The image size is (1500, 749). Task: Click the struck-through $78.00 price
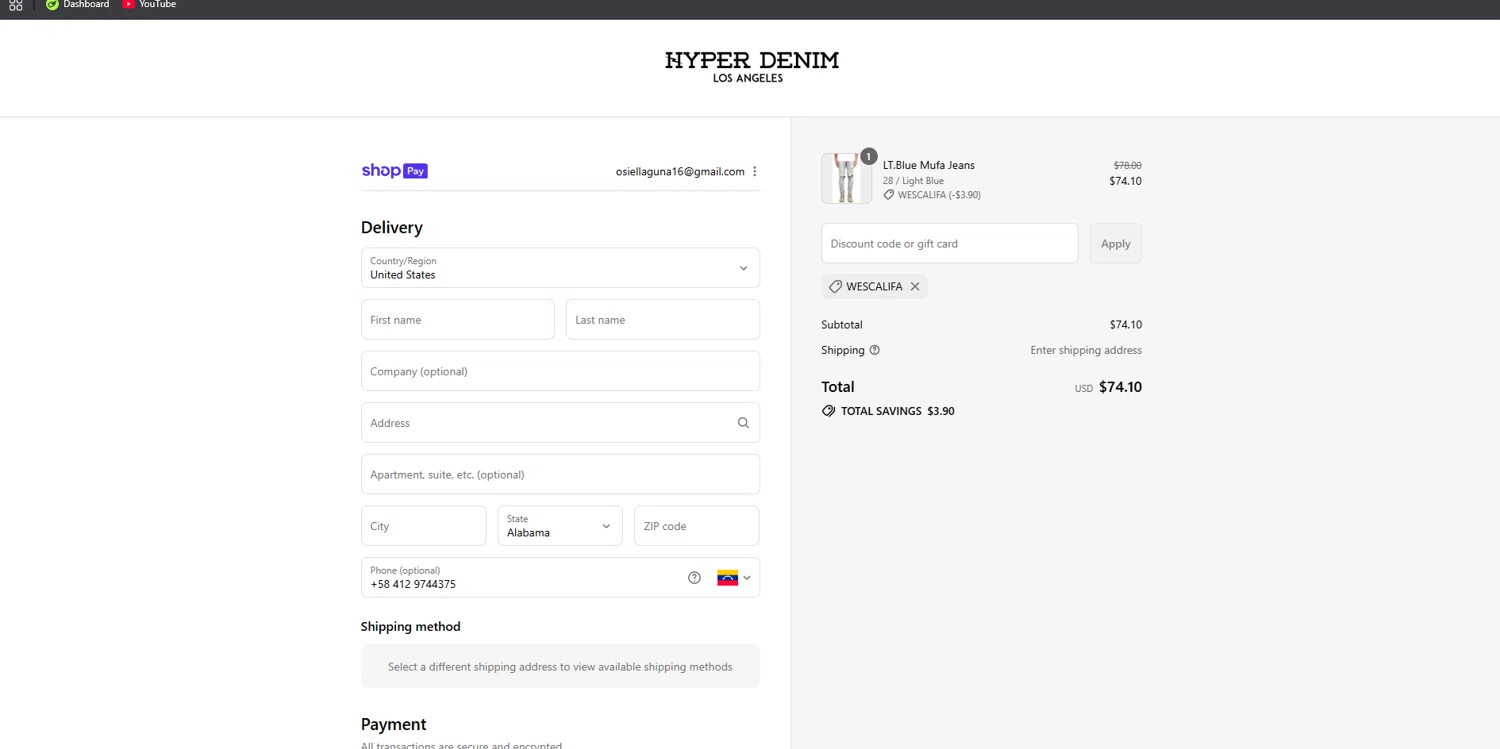tap(1127, 165)
